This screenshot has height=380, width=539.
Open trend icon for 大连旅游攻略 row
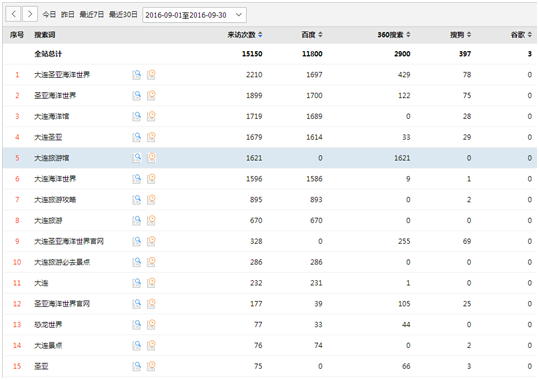click(151, 199)
